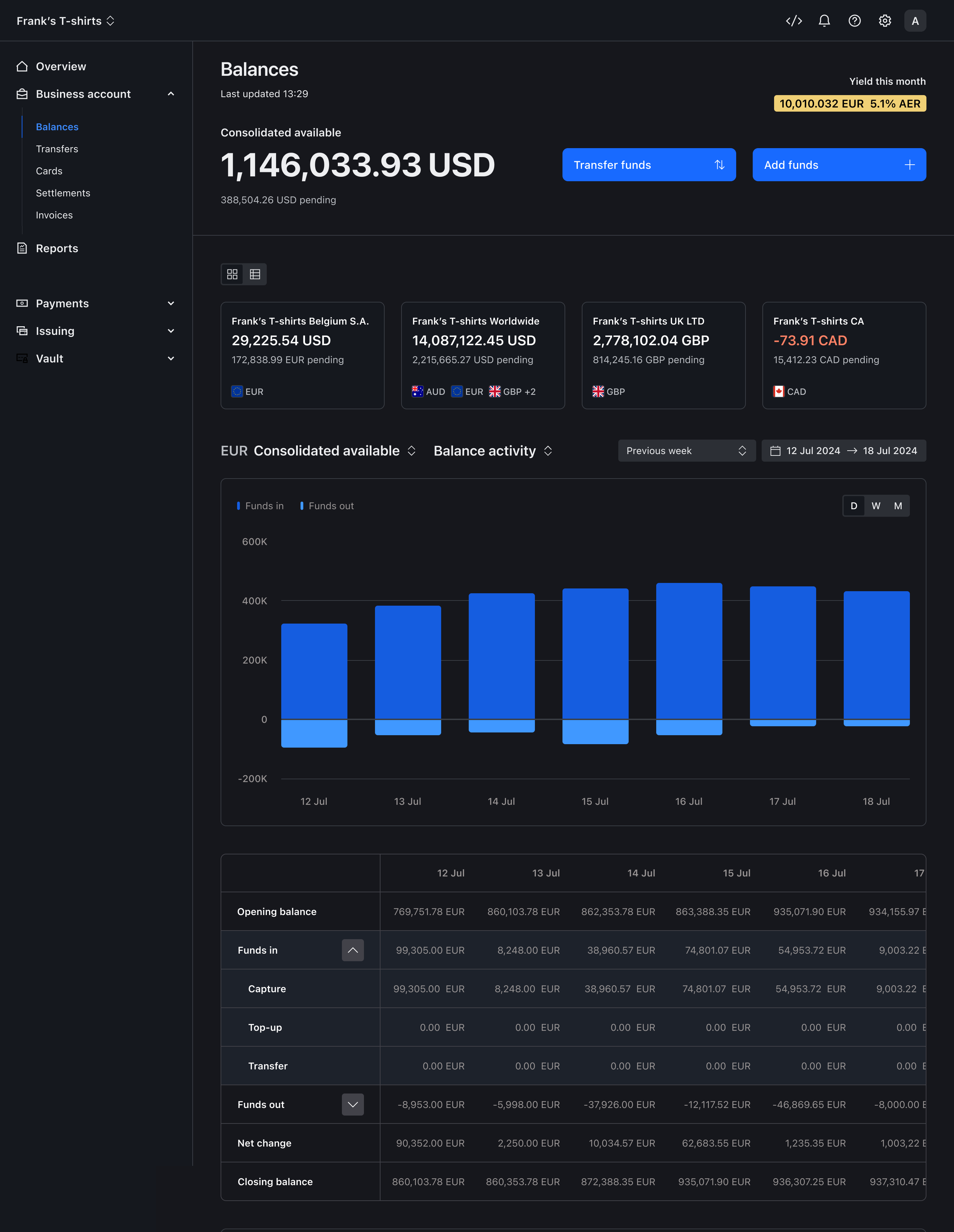This screenshot has width=954, height=1232.
Task: Open Balance activity dropdown
Action: pos(493,451)
